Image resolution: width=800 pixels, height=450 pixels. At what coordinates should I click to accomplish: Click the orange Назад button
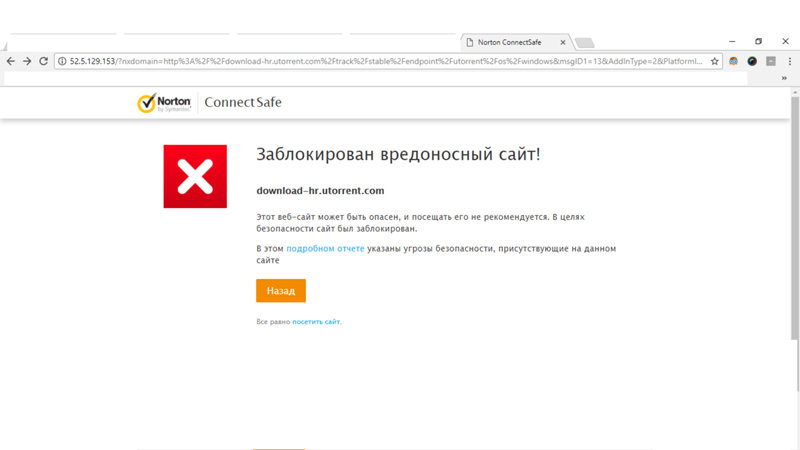(x=281, y=290)
